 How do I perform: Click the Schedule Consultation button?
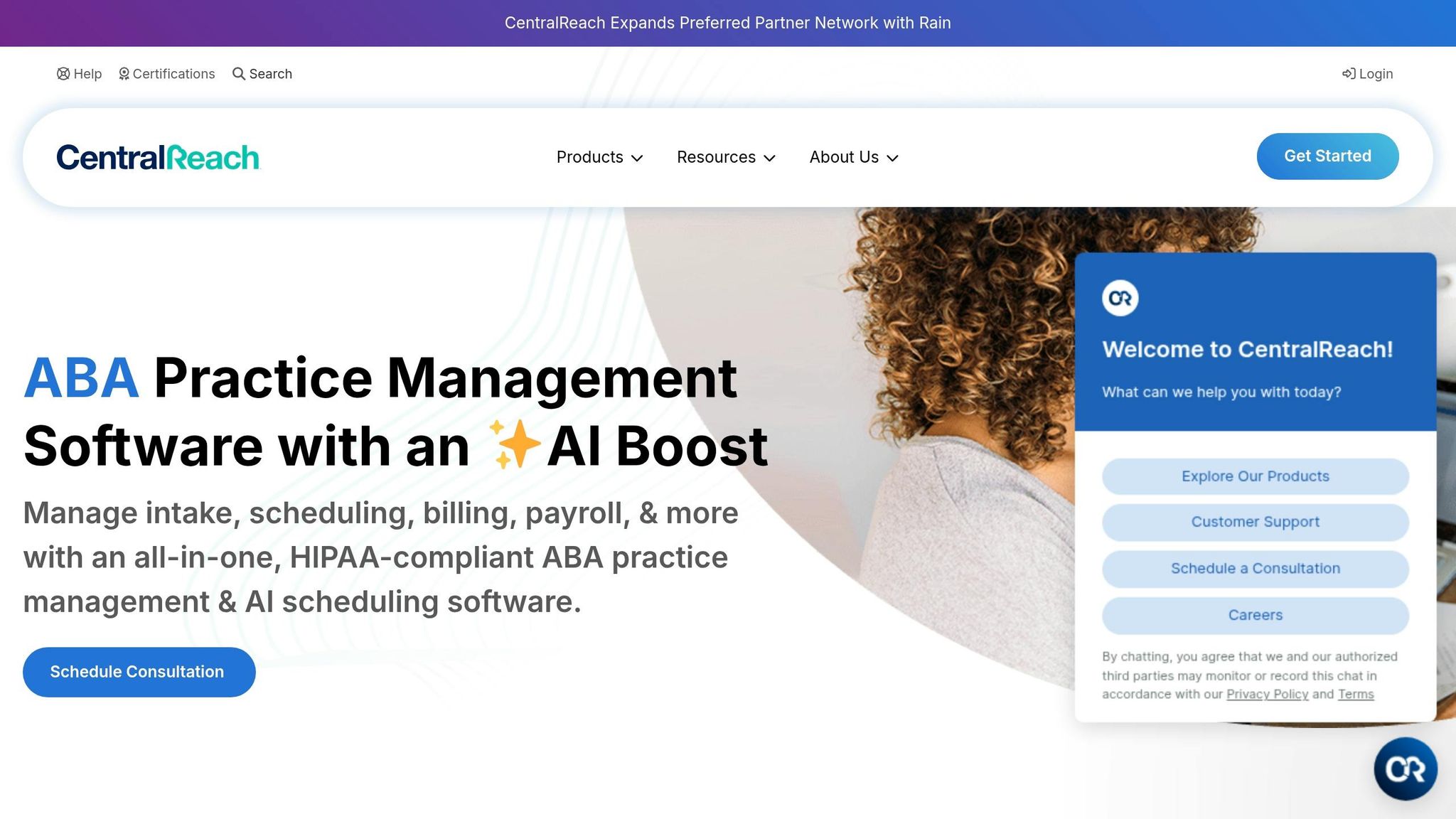click(x=139, y=671)
